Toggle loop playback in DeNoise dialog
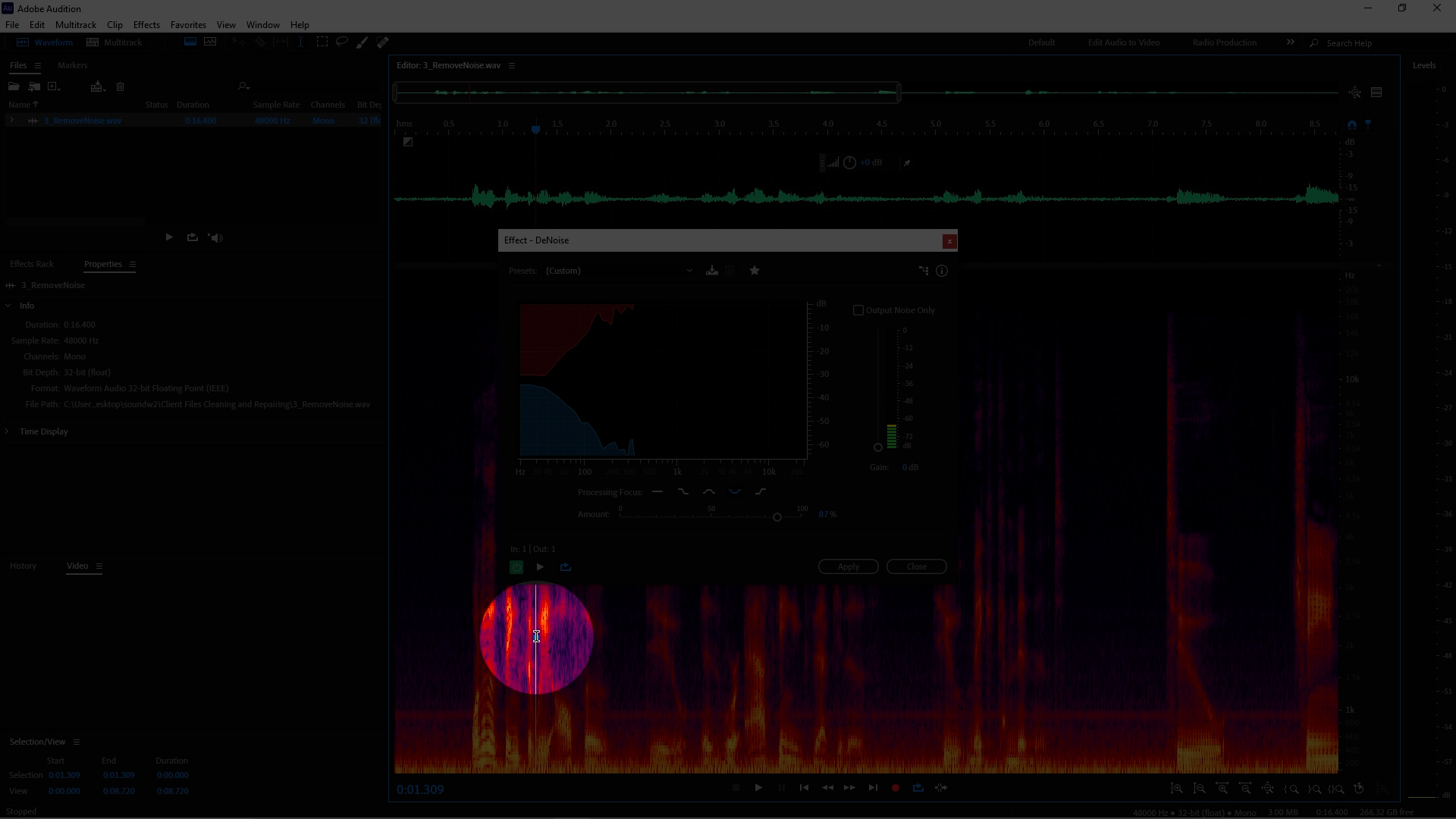 (566, 567)
